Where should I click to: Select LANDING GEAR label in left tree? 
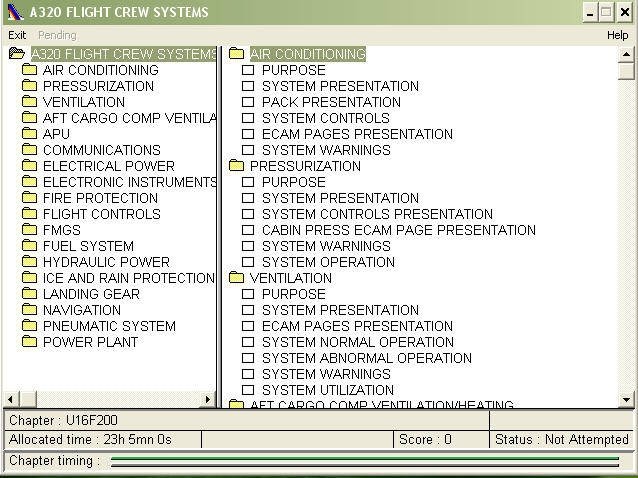[91, 294]
